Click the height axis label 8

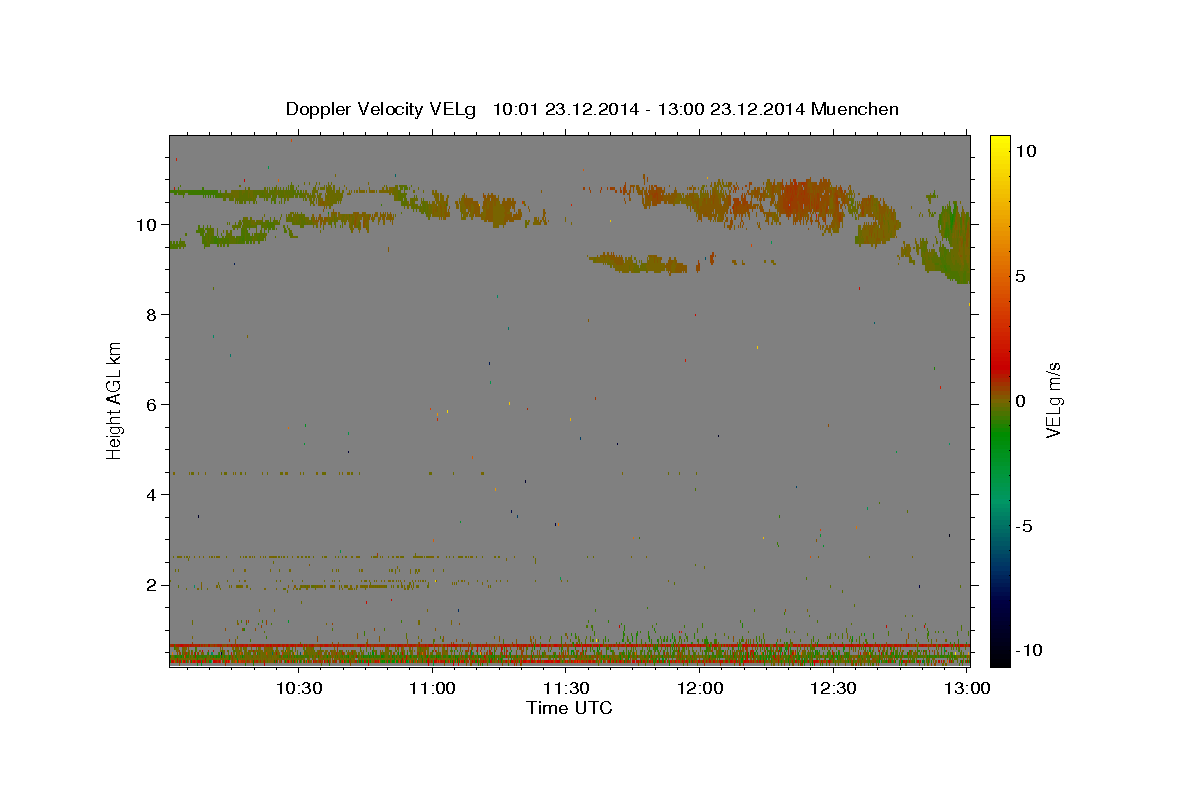point(153,314)
